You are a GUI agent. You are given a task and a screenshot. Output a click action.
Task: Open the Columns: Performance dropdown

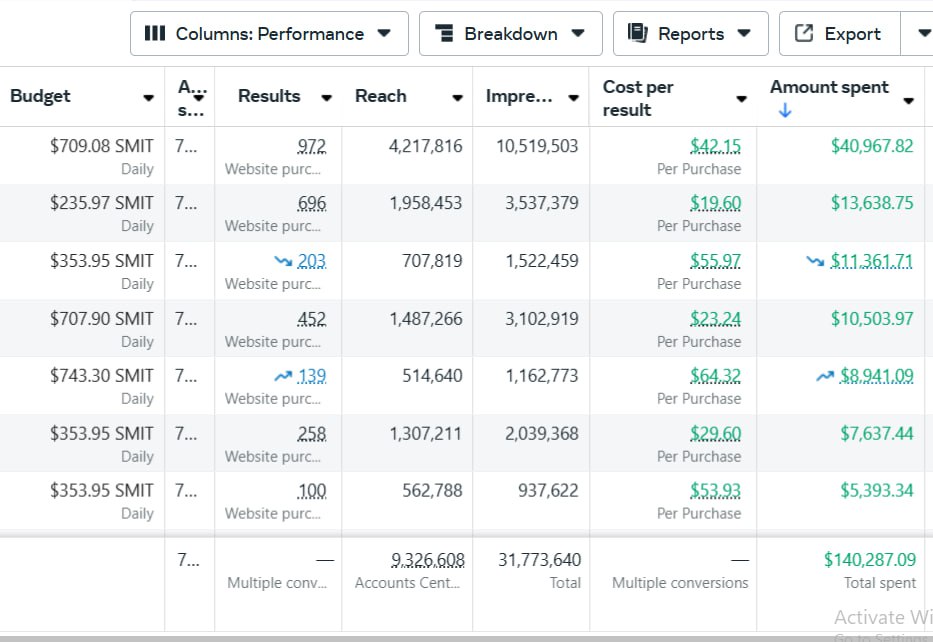[384, 34]
